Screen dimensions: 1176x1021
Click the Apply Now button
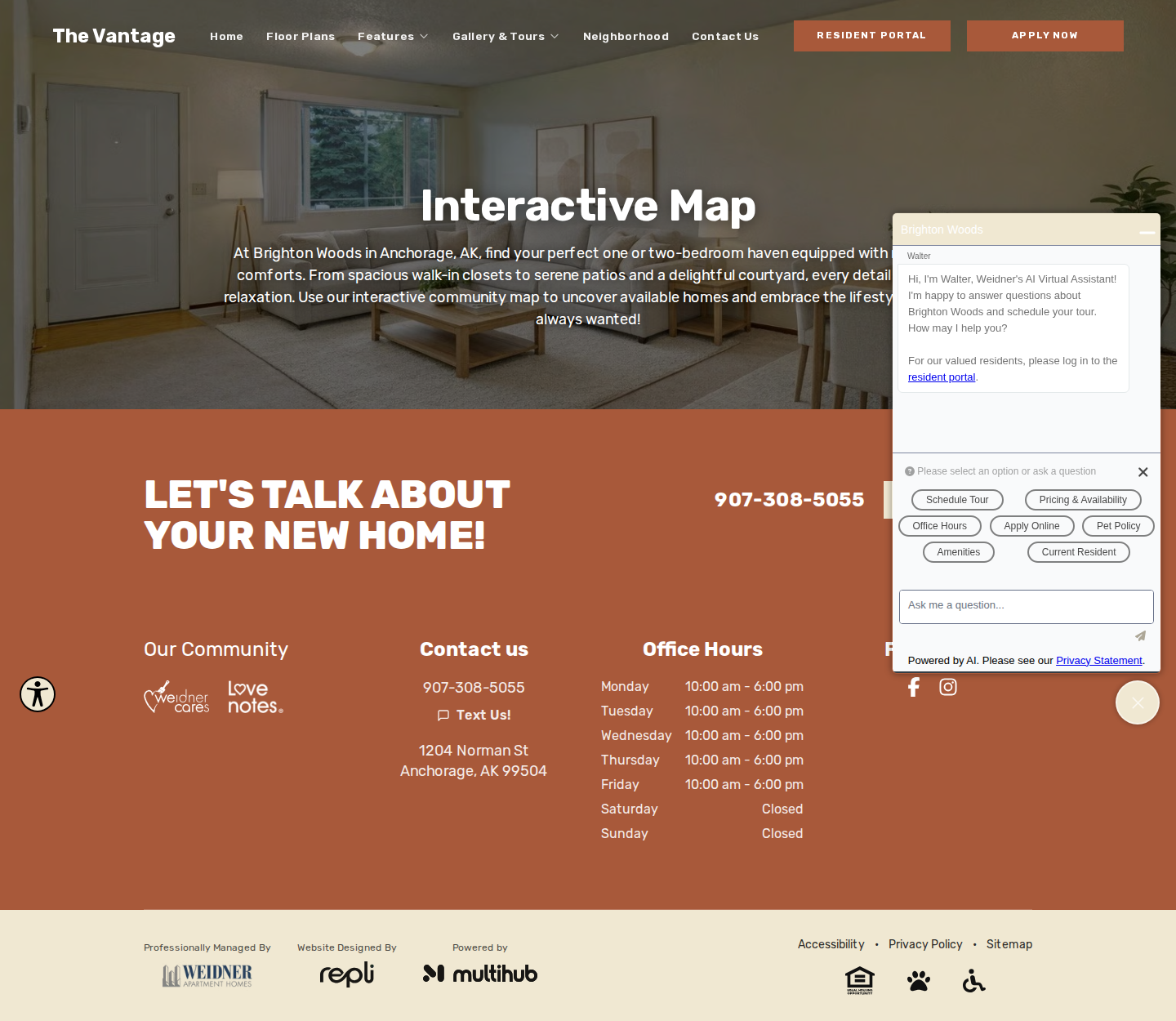[1045, 36]
